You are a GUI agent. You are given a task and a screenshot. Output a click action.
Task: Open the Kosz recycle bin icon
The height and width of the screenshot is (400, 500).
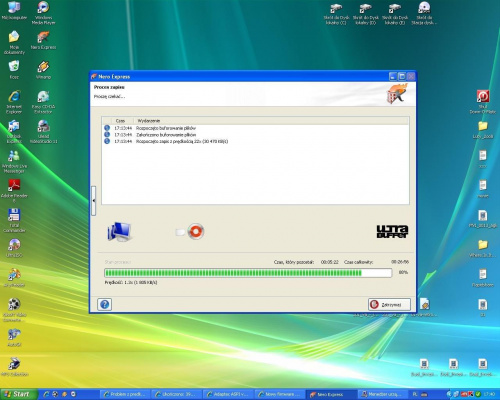(x=14, y=70)
